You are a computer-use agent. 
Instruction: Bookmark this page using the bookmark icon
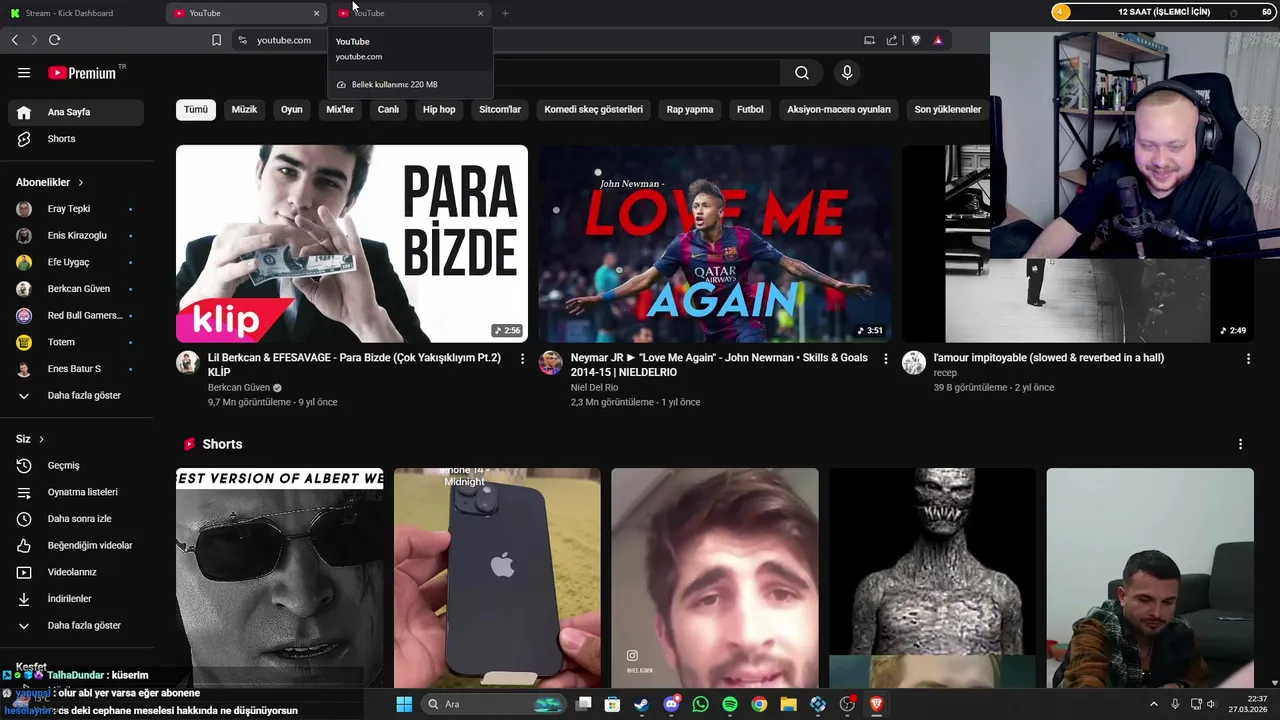[x=216, y=40]
